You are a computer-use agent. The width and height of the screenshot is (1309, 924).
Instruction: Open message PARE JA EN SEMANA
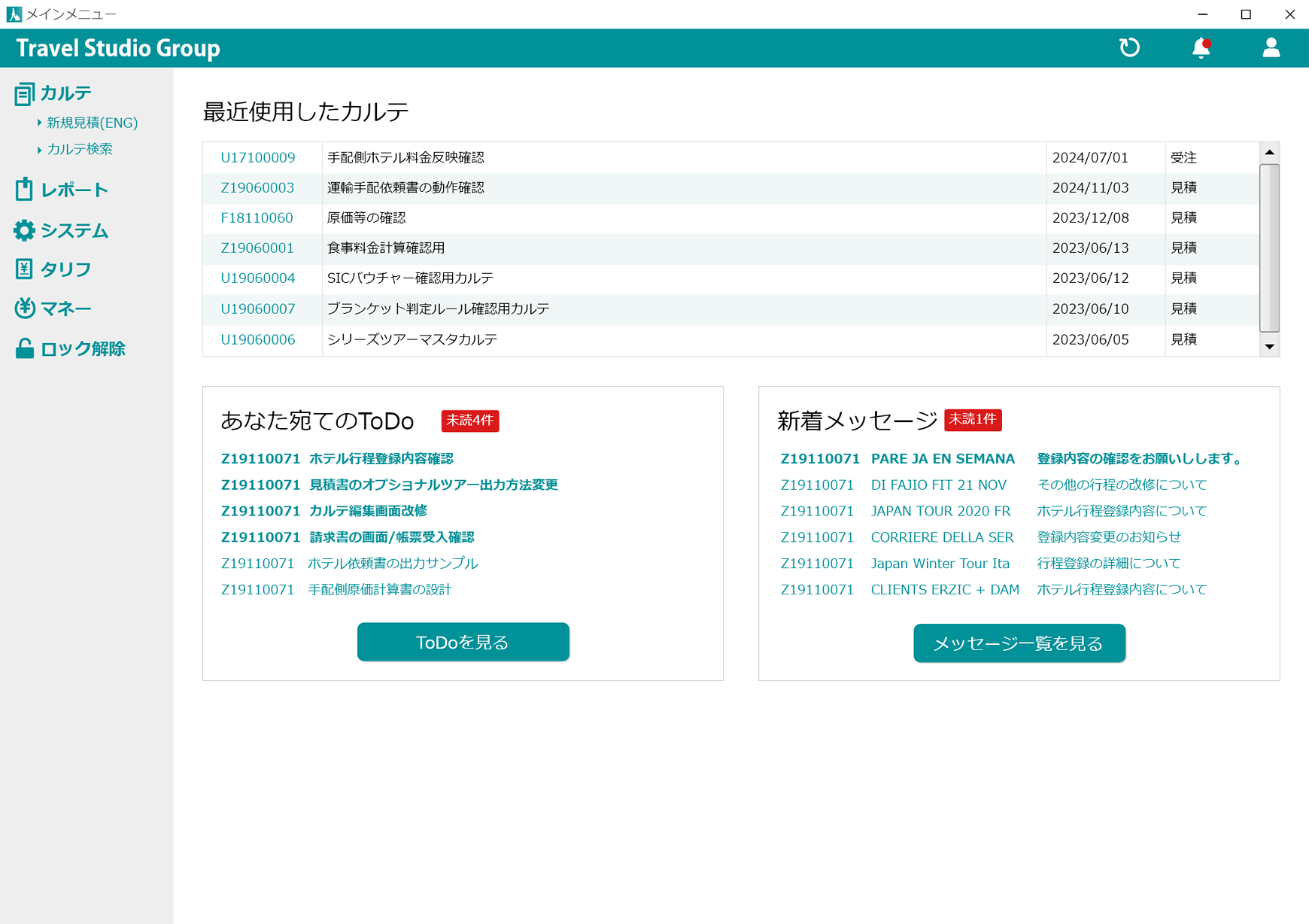943,459
